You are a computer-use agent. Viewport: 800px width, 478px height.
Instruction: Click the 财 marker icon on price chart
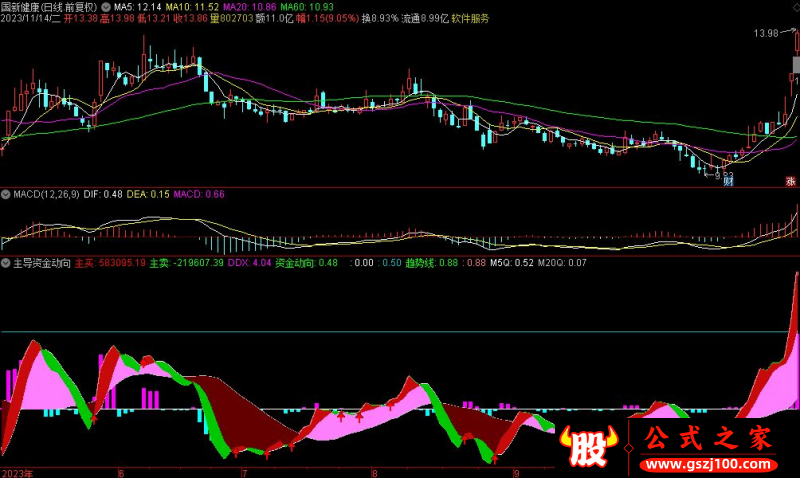[728, 181]
